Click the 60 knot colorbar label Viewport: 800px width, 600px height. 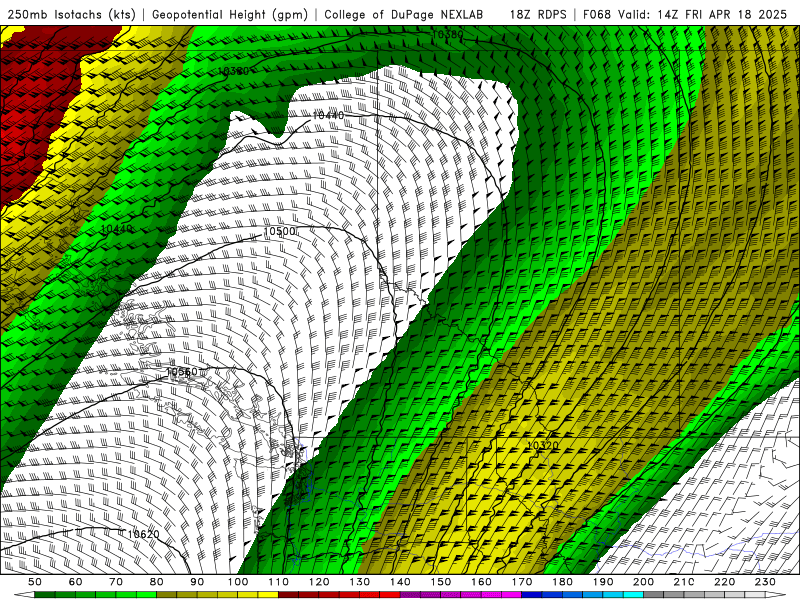[75, 582]
